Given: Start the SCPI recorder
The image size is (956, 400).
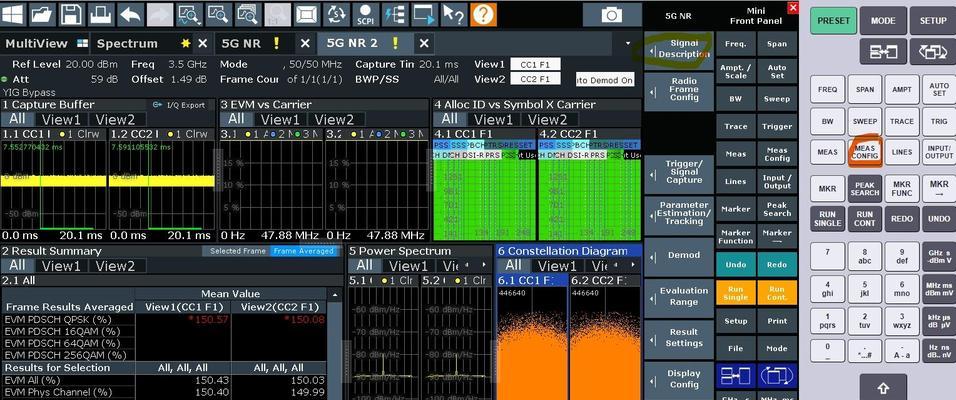Looking at the screenshot, I should (x=366, y=14).
